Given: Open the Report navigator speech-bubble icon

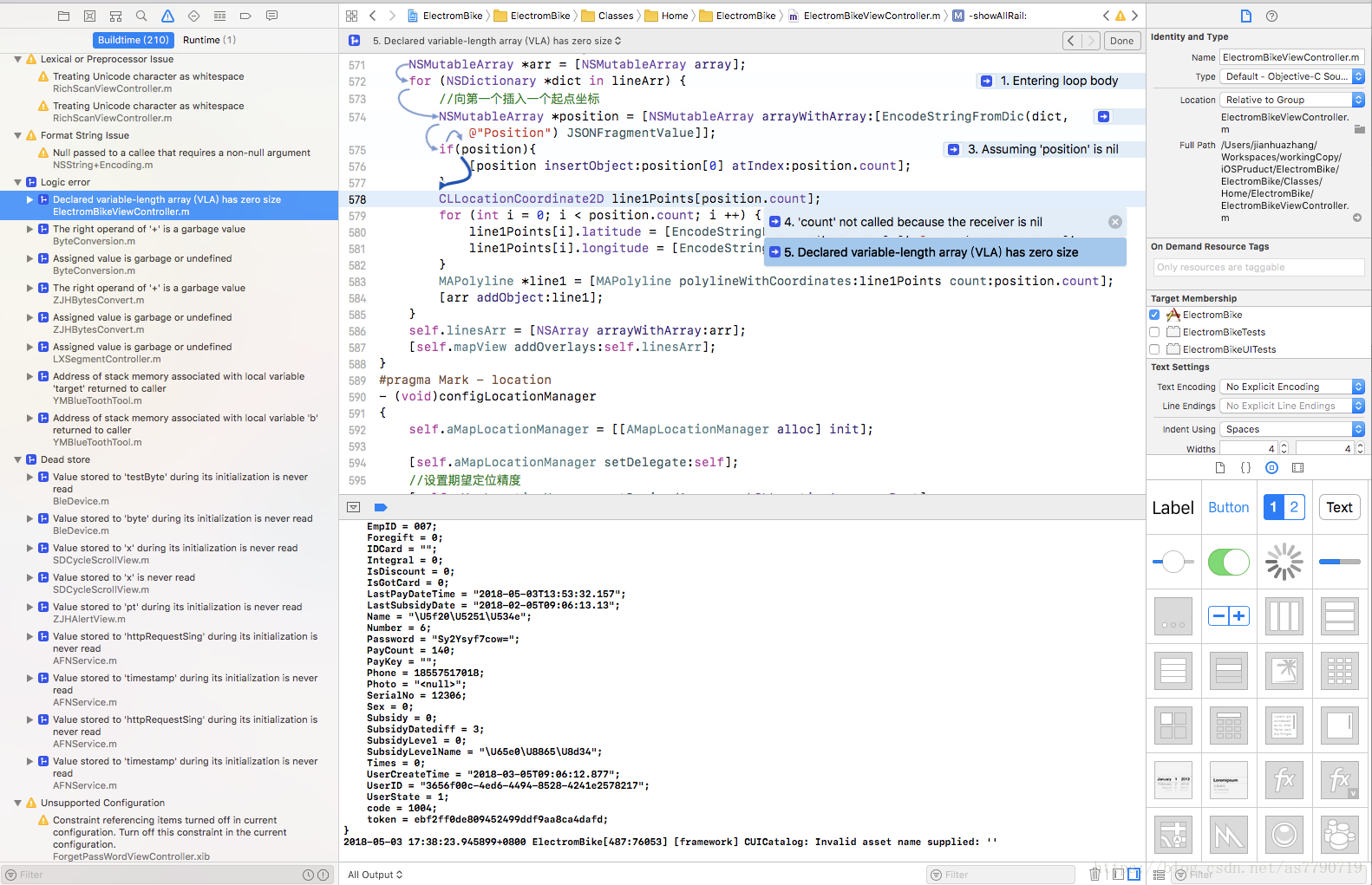Looking at the screenshot, I should (x=271, y=16).
